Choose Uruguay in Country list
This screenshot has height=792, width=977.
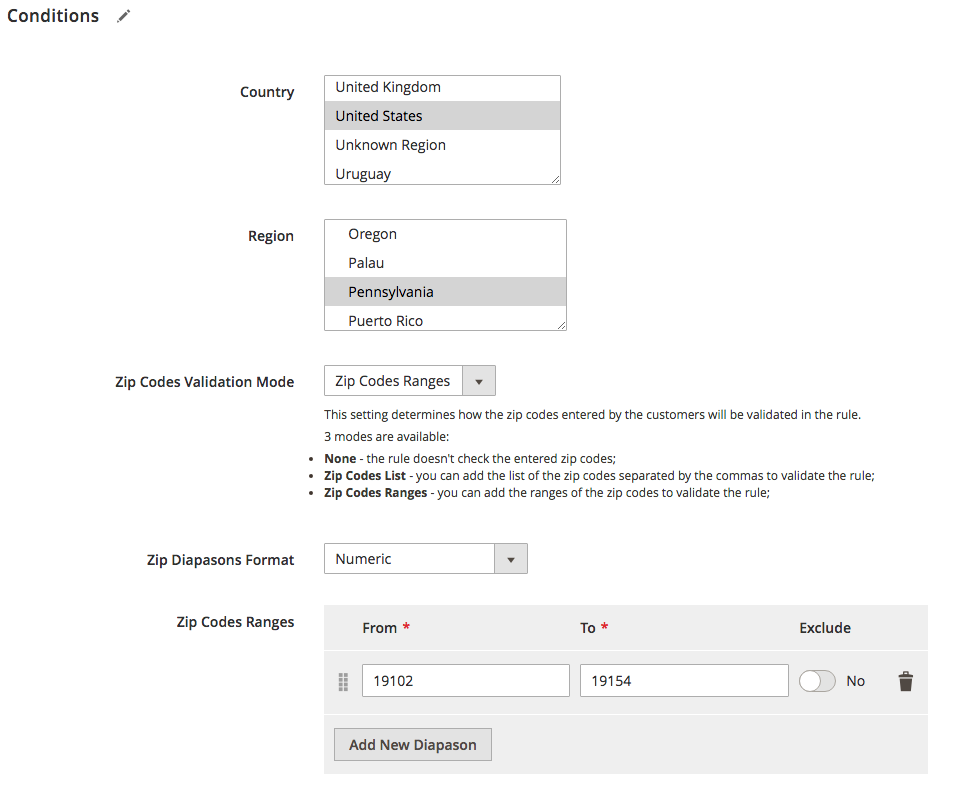pyautogui.click(x=442, y=173)
